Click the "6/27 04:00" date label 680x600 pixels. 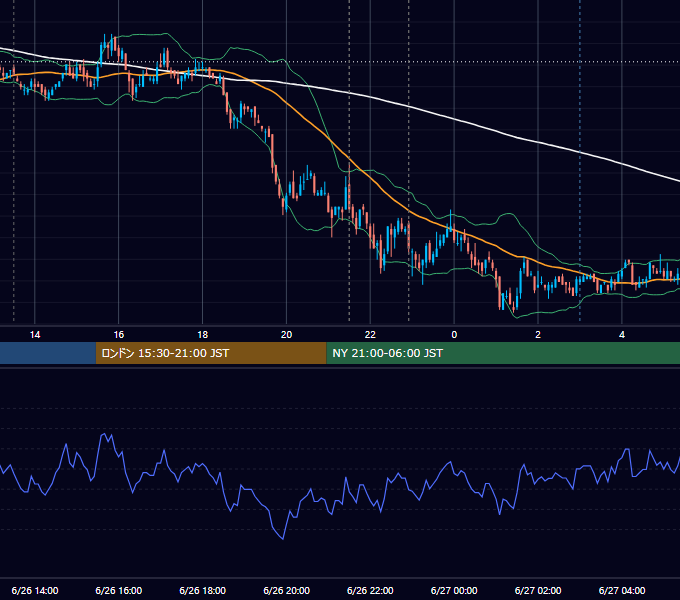pyautogui.click(x=621, y=590)
